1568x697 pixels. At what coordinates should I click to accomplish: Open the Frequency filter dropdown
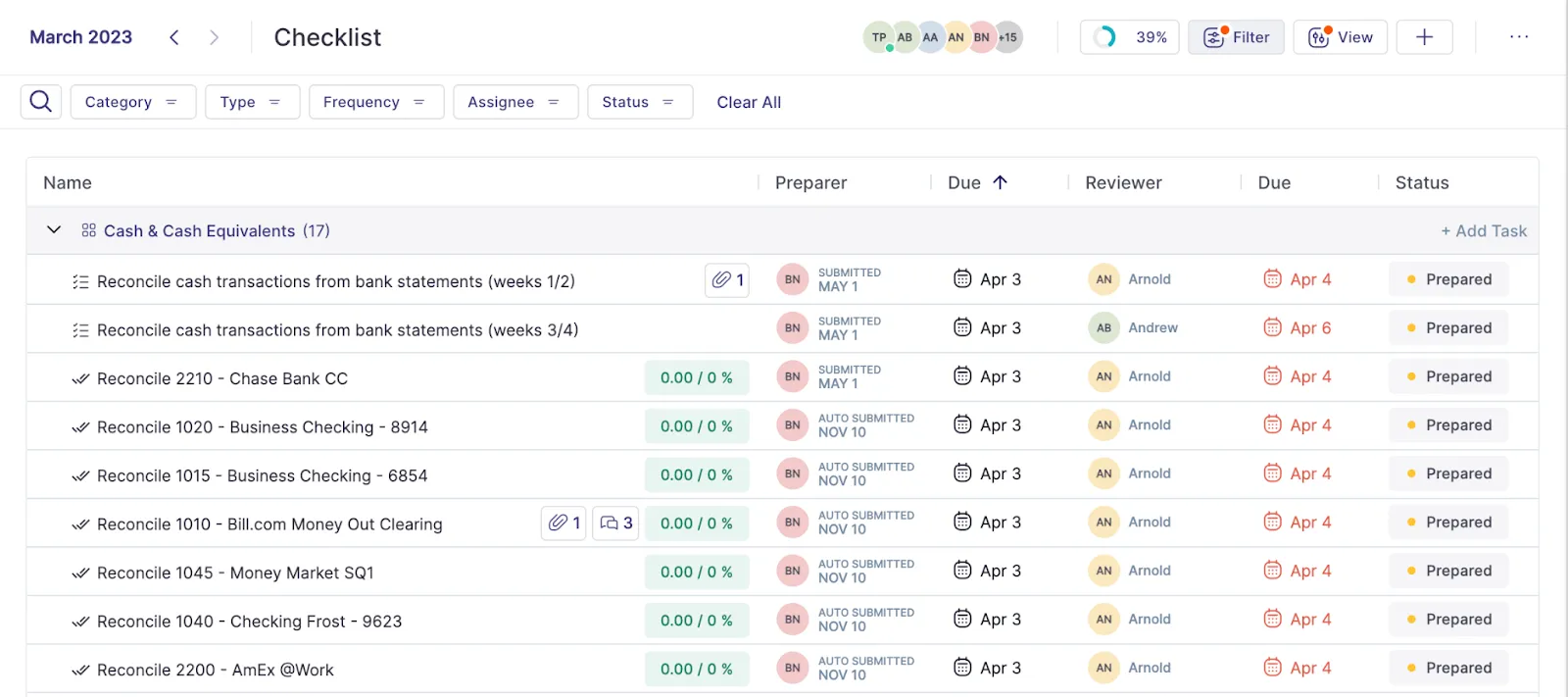(x=376, y=102)
